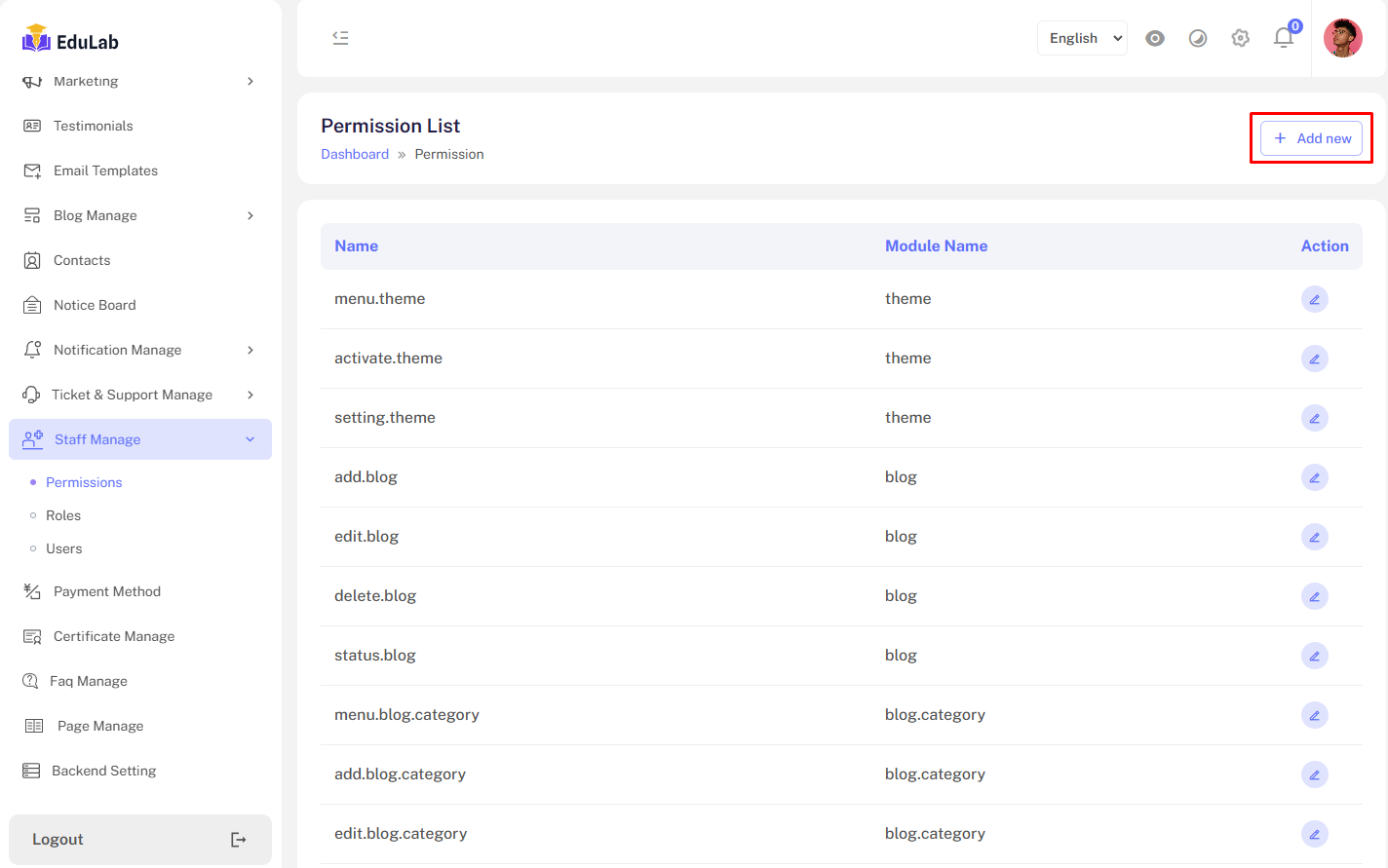
Task: Open the notification bell icon
Action: coord(1284,38)
